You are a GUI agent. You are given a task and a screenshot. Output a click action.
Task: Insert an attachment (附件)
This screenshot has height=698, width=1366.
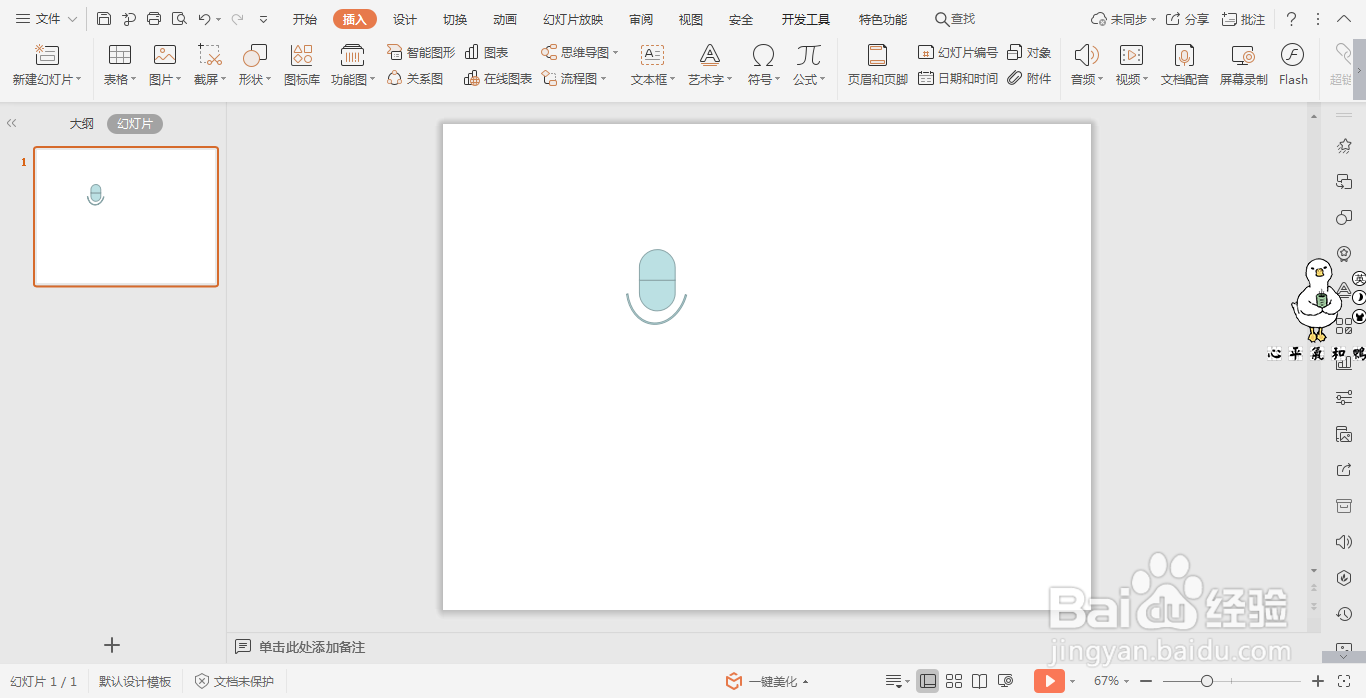pos(1029,78)
